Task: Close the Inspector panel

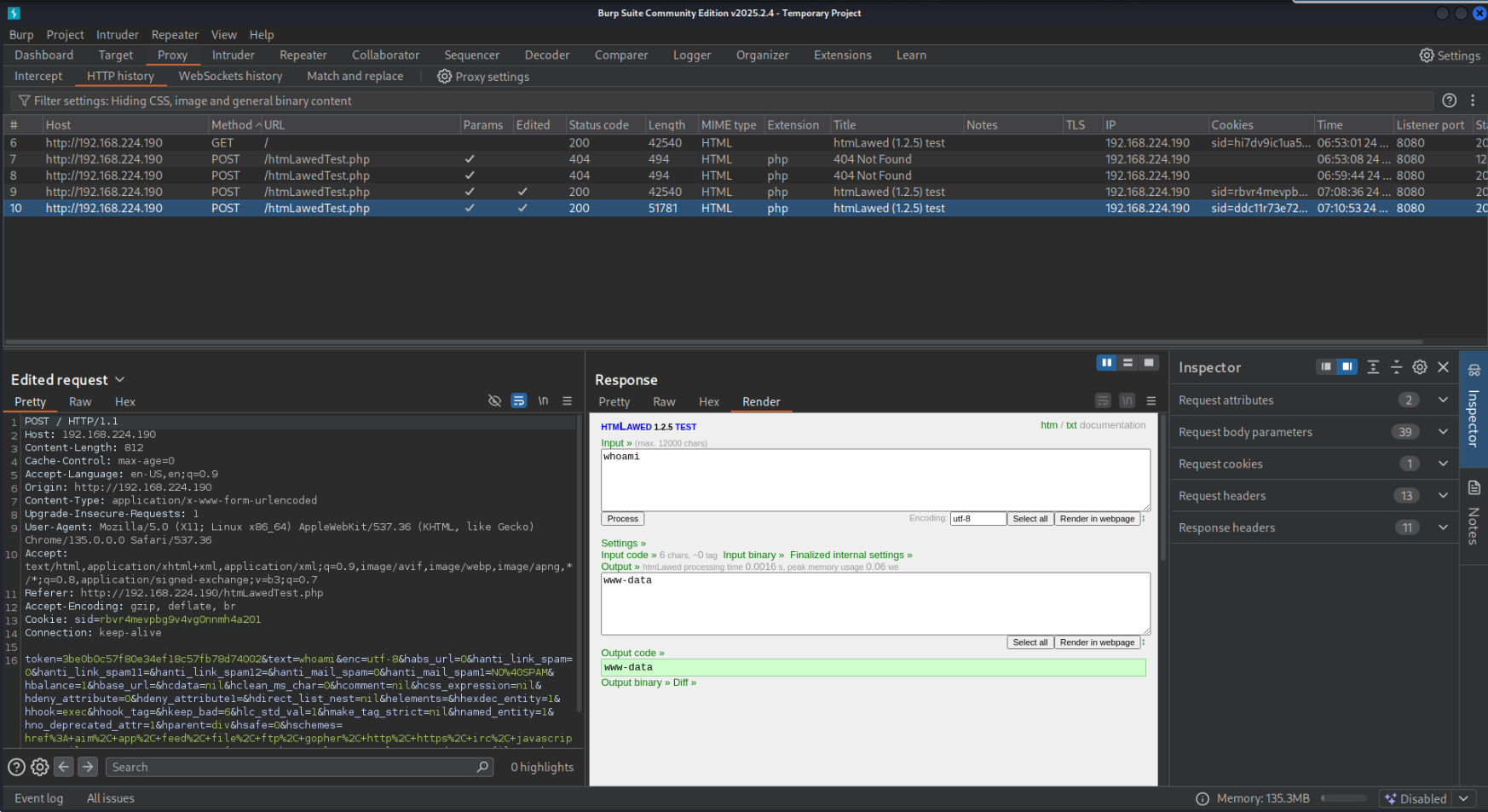Action: (1444, 366)
